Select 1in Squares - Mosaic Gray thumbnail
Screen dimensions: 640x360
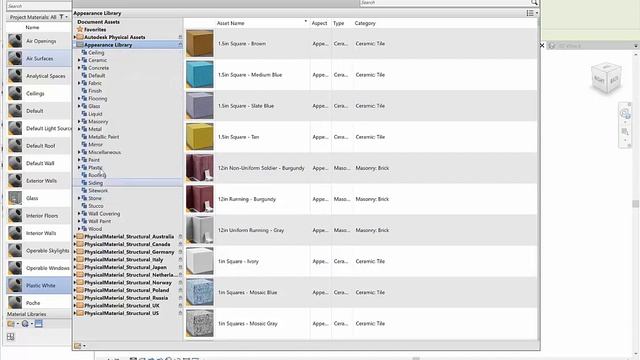pyautogui.click(x=200, y=323)
